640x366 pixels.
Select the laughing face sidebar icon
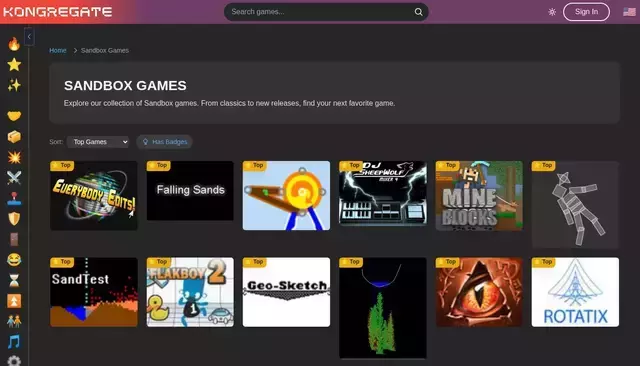click(x=14, y=260)
